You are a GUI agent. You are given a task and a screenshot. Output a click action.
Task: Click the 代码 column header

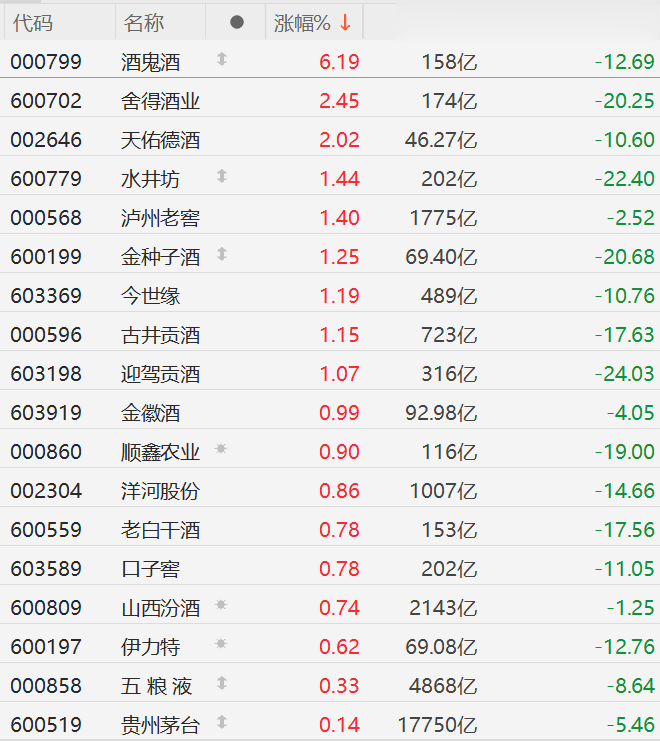click(60, 23)
